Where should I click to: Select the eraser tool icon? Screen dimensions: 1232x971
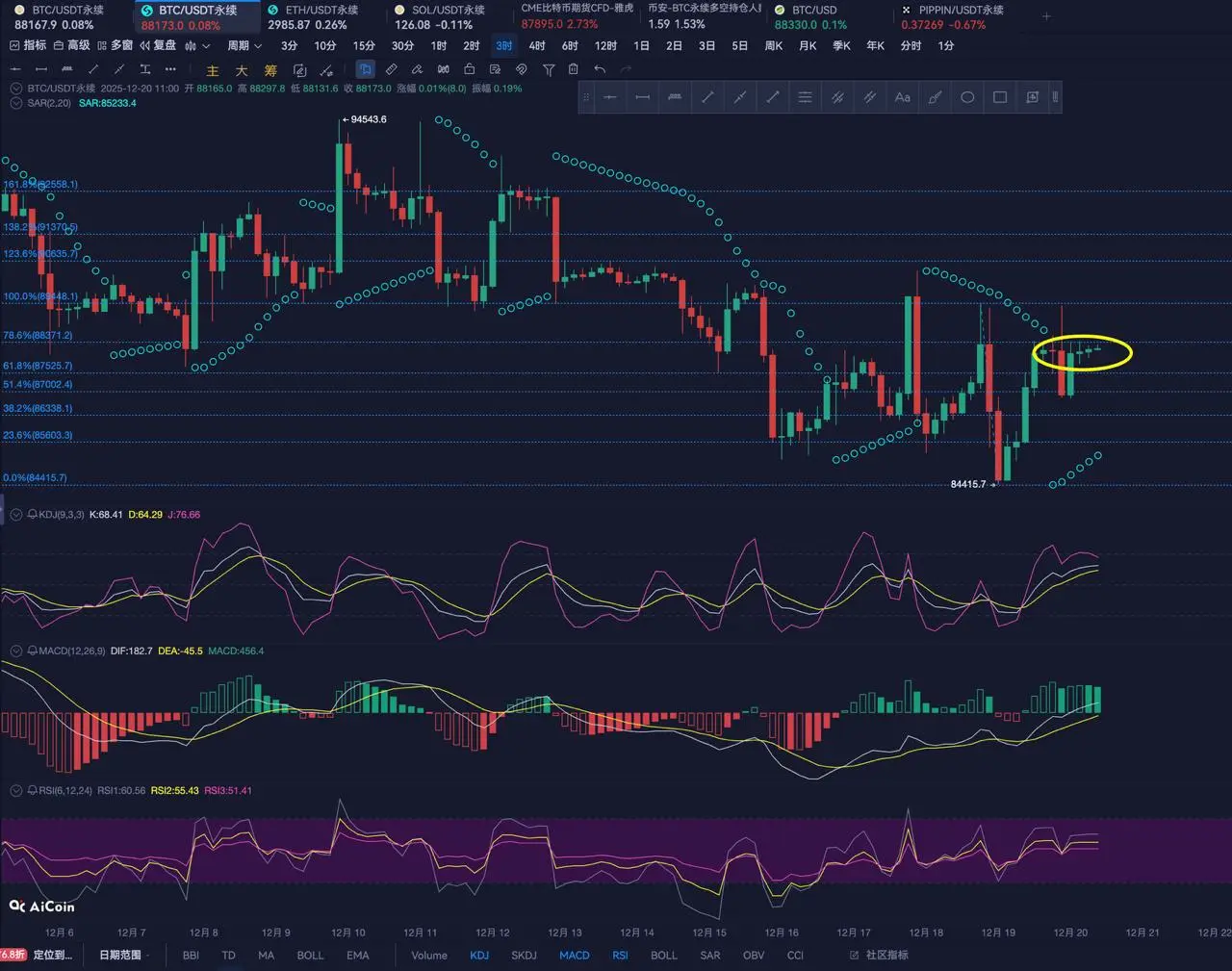[x=417, y=69]
